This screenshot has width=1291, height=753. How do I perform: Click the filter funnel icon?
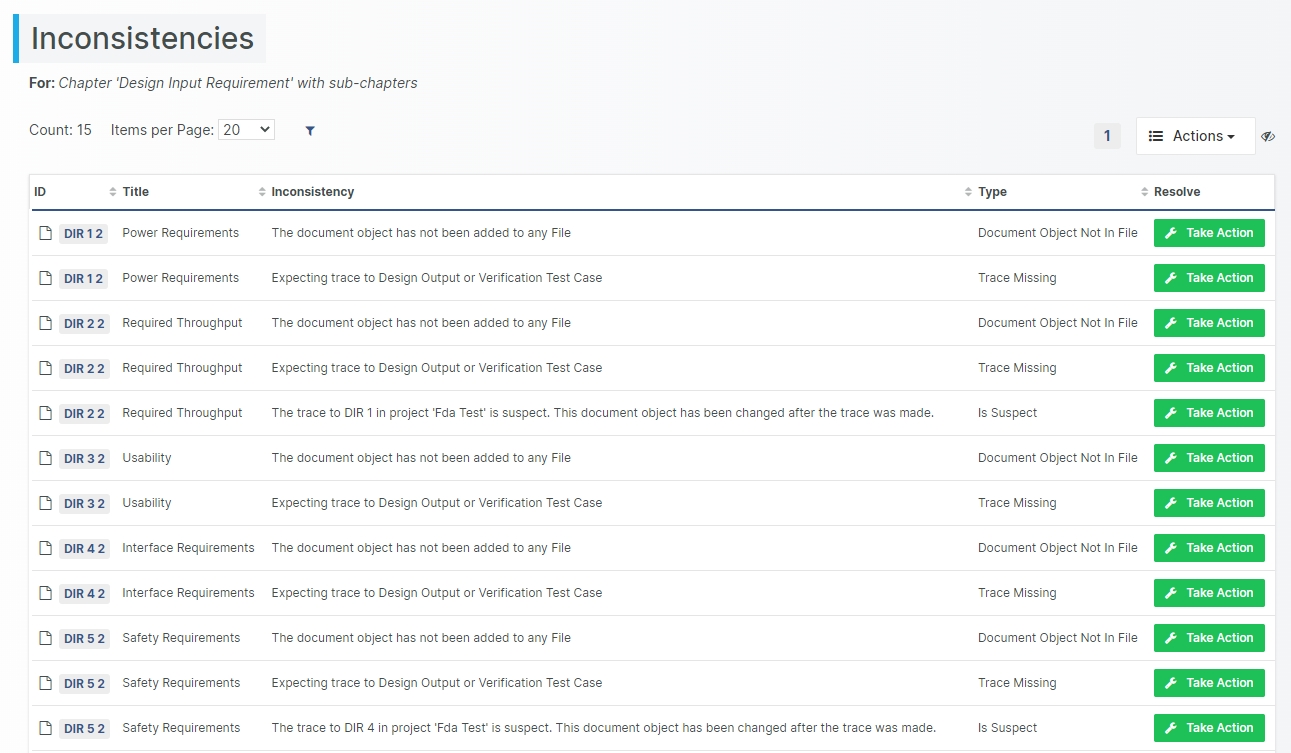310,131
